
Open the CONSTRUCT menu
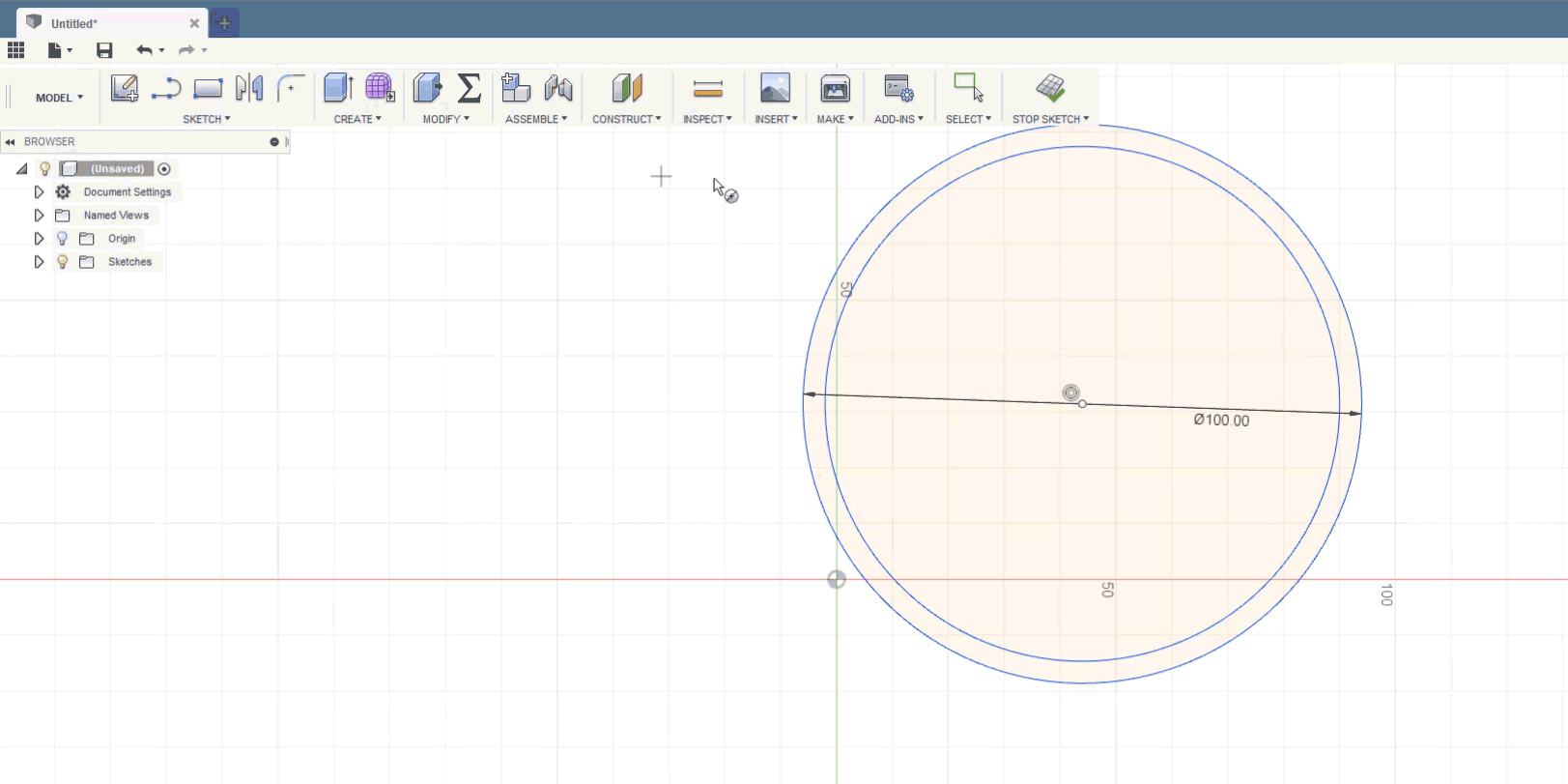[x=627, y=119]
